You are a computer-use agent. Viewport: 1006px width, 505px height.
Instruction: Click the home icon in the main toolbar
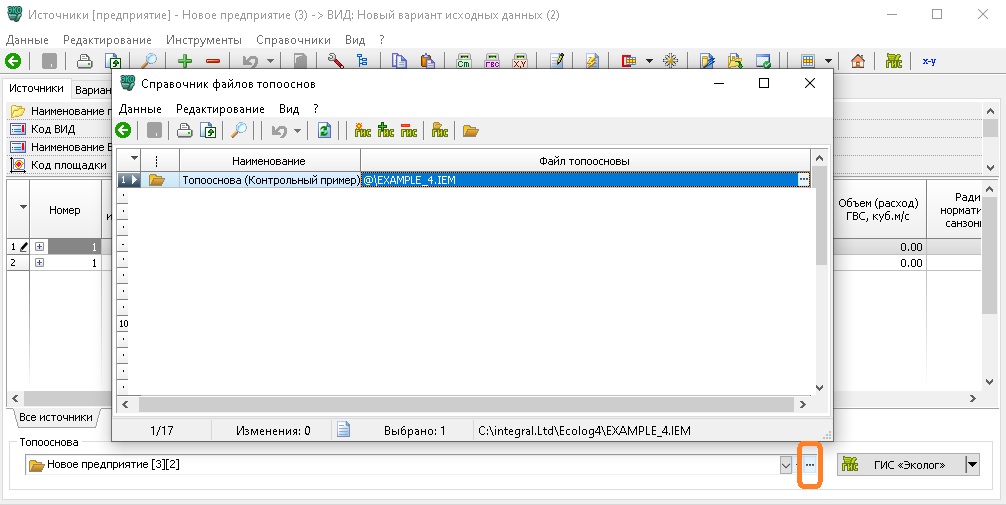(857, 60)
